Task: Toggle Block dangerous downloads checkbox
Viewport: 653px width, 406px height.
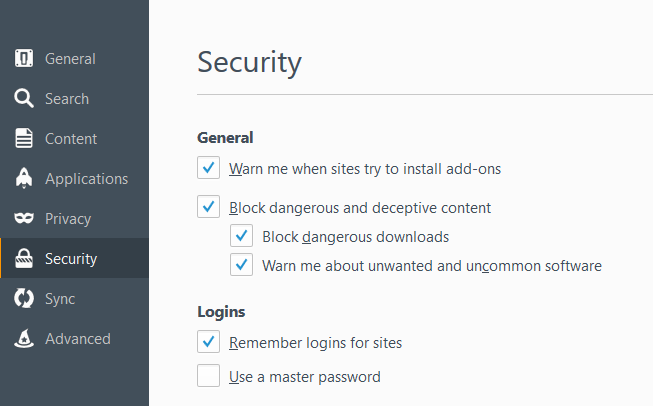Action: click(241, 237)
